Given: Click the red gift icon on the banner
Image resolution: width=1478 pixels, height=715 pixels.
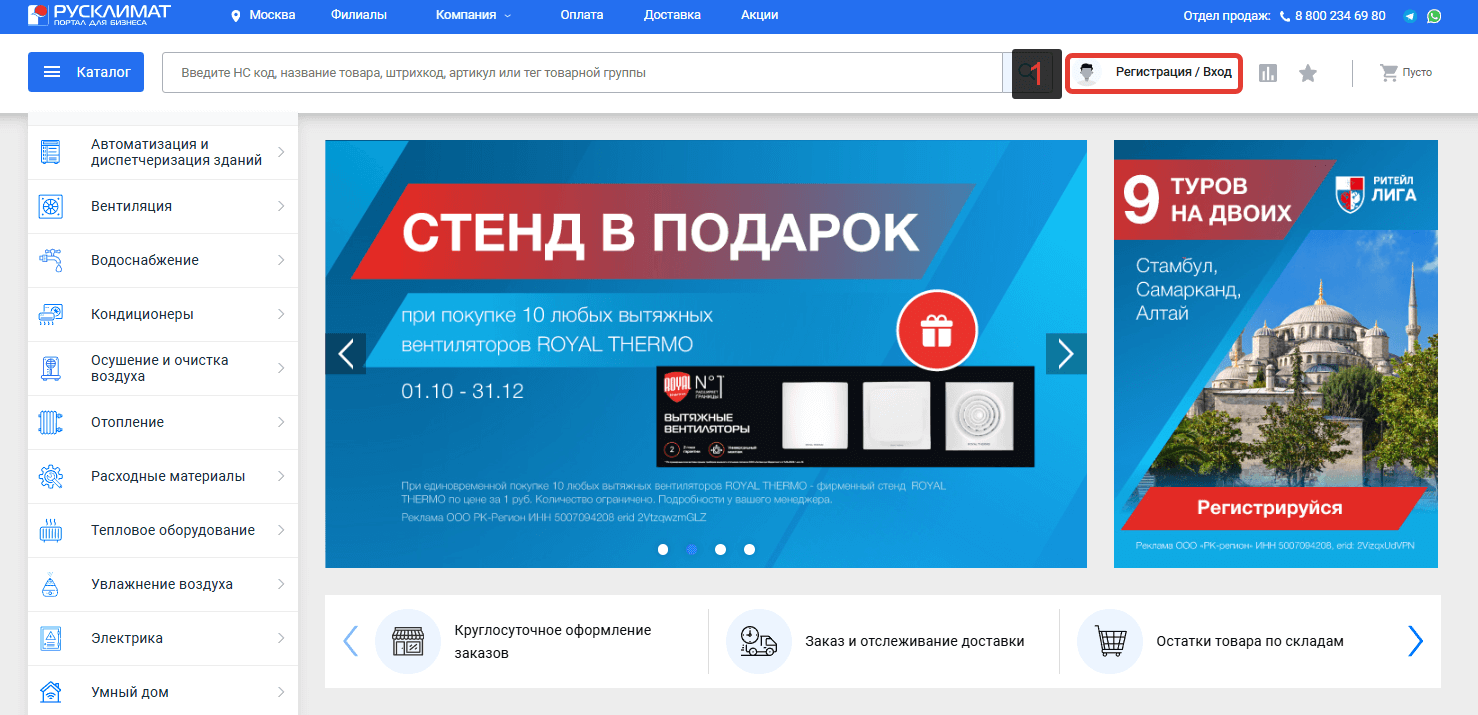Looking at the screenshot, I should [x=937, y=332].
